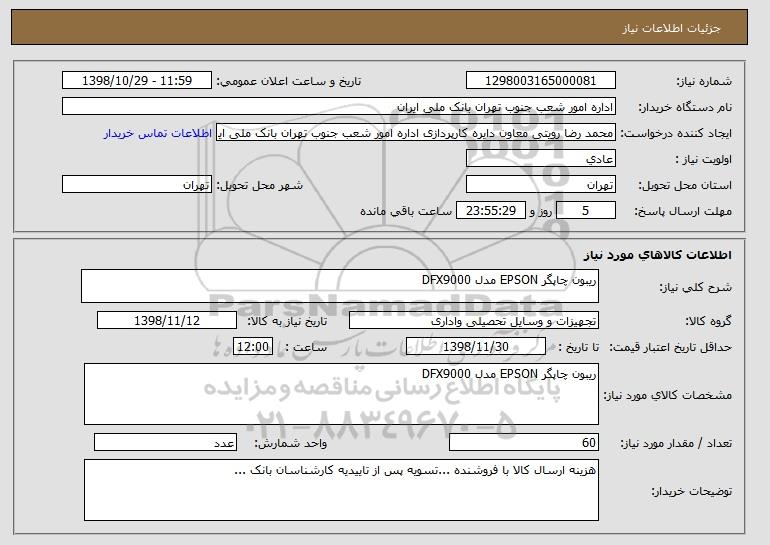This screenshot has width=770, height=545.
Task: Click the label استان محل تحویل
Action: click(x=685, y=185)
